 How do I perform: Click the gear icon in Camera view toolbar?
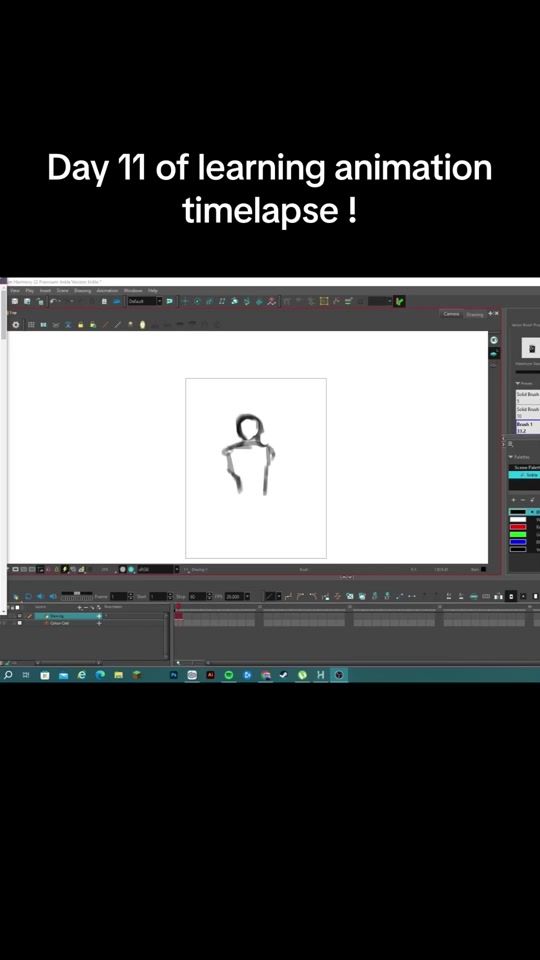click(16, 324)
